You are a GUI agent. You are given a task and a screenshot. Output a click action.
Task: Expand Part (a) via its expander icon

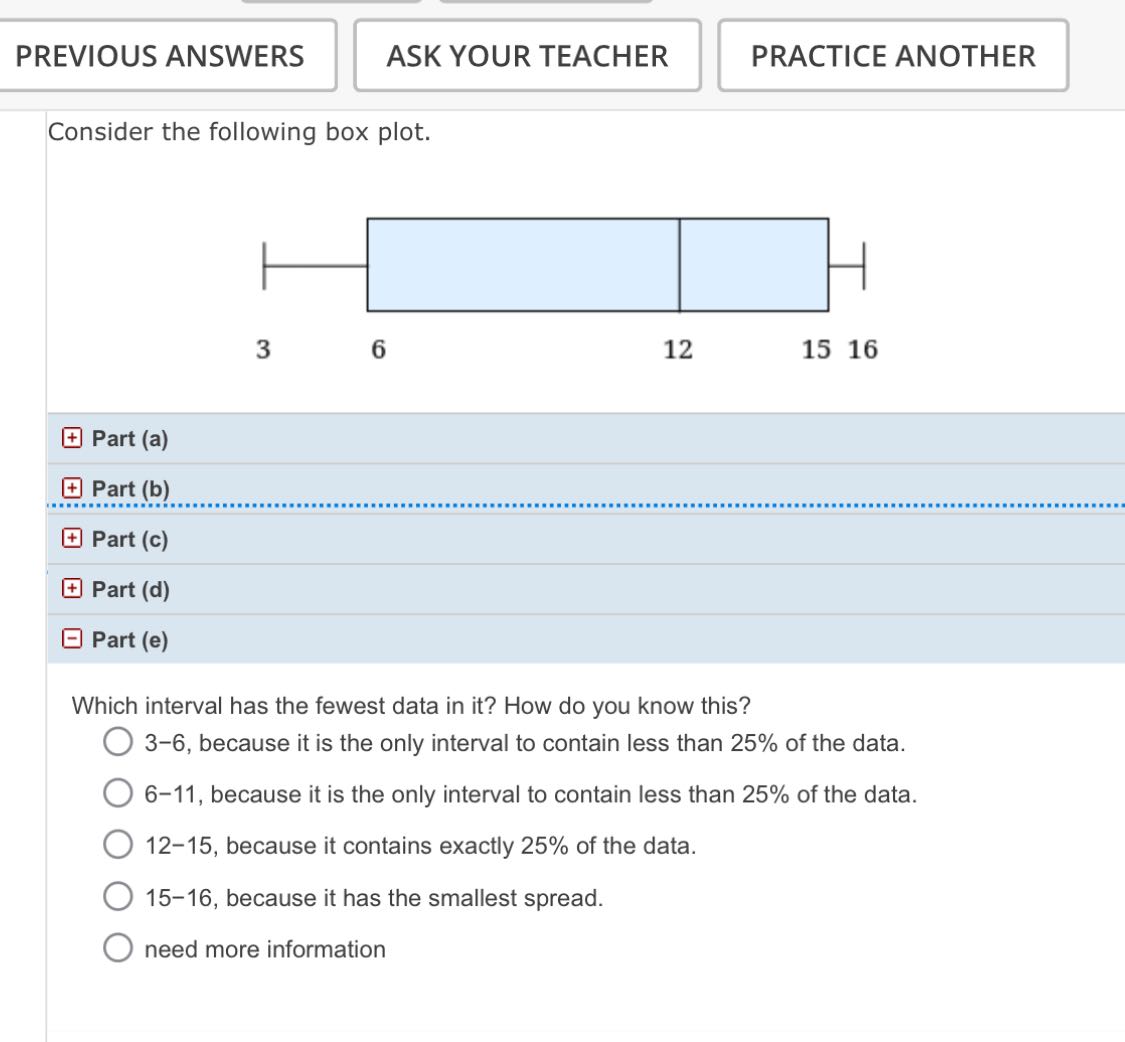point(69,438)
